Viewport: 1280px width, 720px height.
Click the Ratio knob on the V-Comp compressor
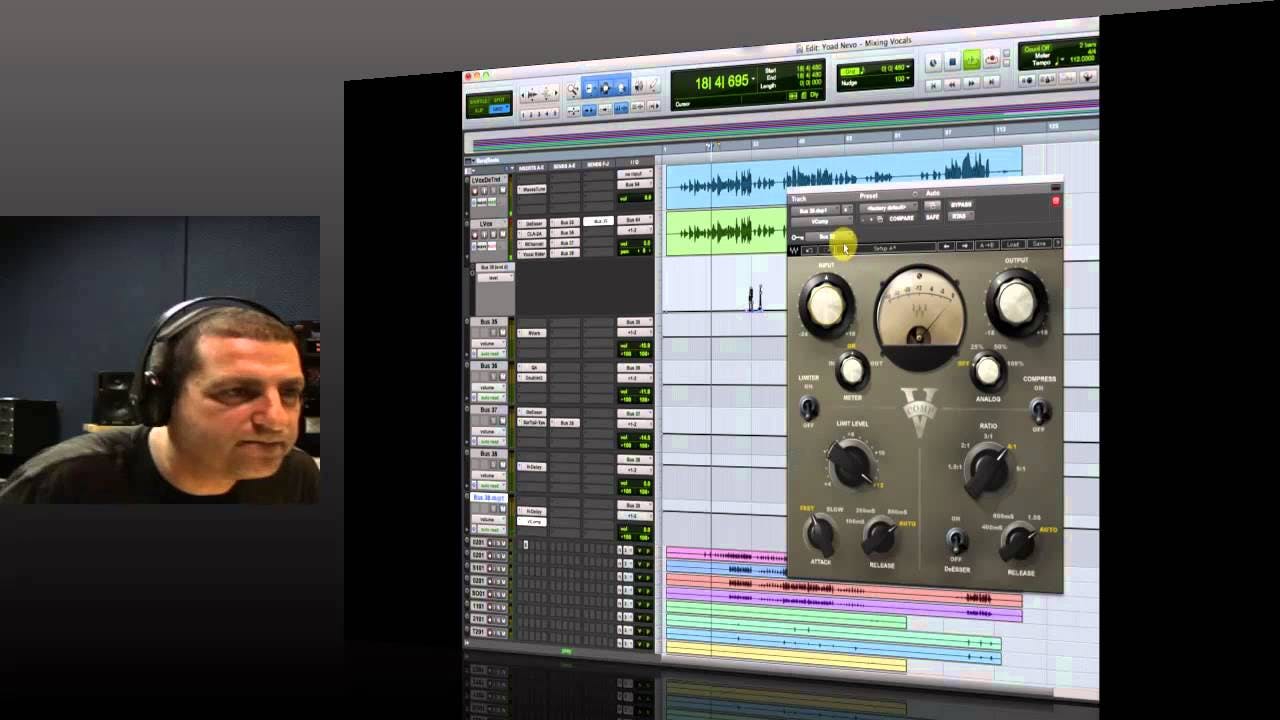988,470
